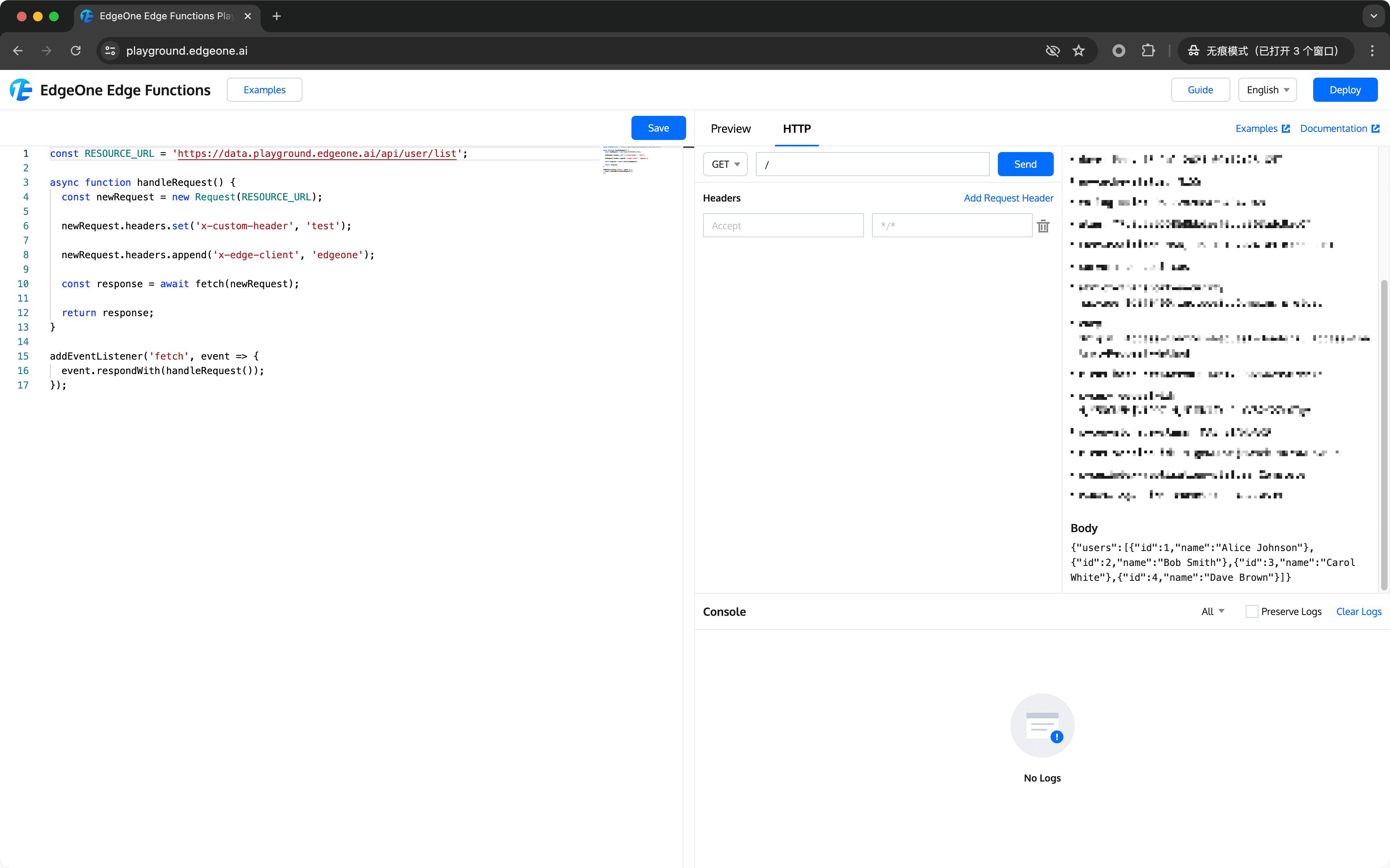Add a new request header
This screenshot has width=1390, height=868.
(x=1008, y=198)
